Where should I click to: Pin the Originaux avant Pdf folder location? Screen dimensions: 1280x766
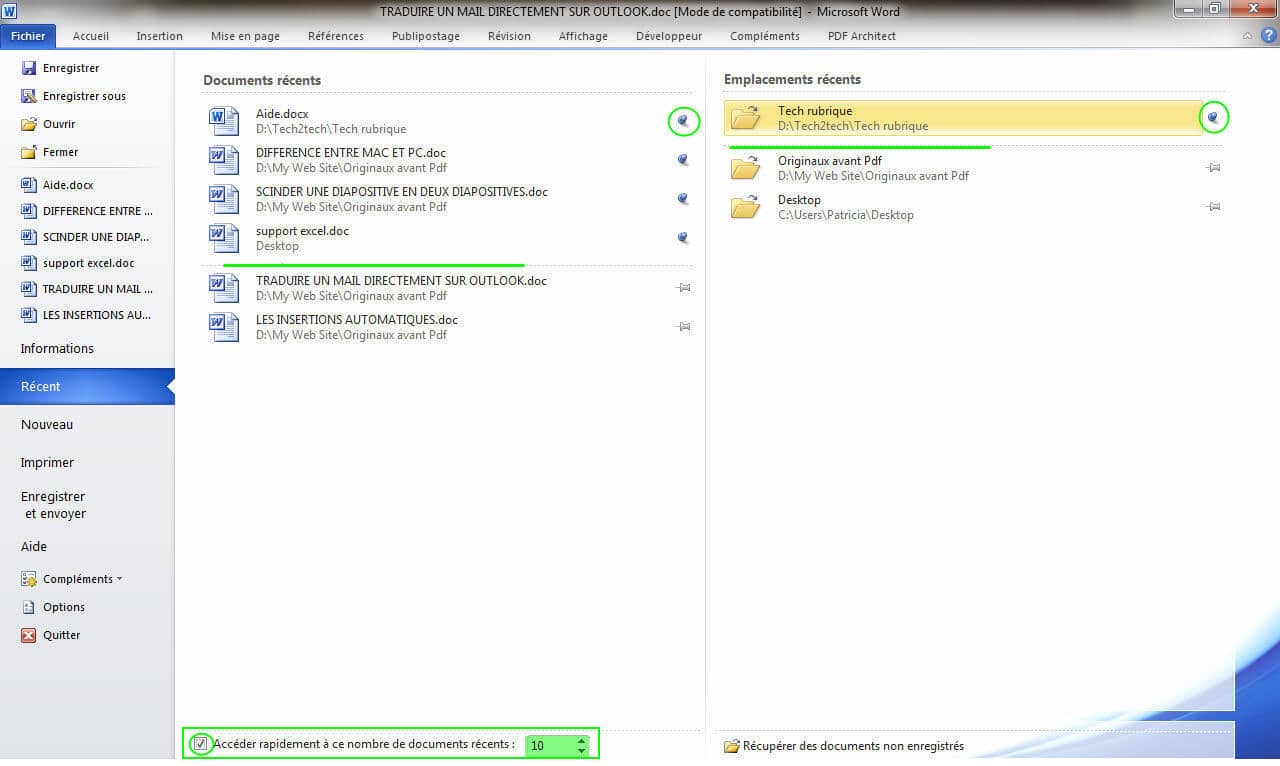coord(1214,168)
